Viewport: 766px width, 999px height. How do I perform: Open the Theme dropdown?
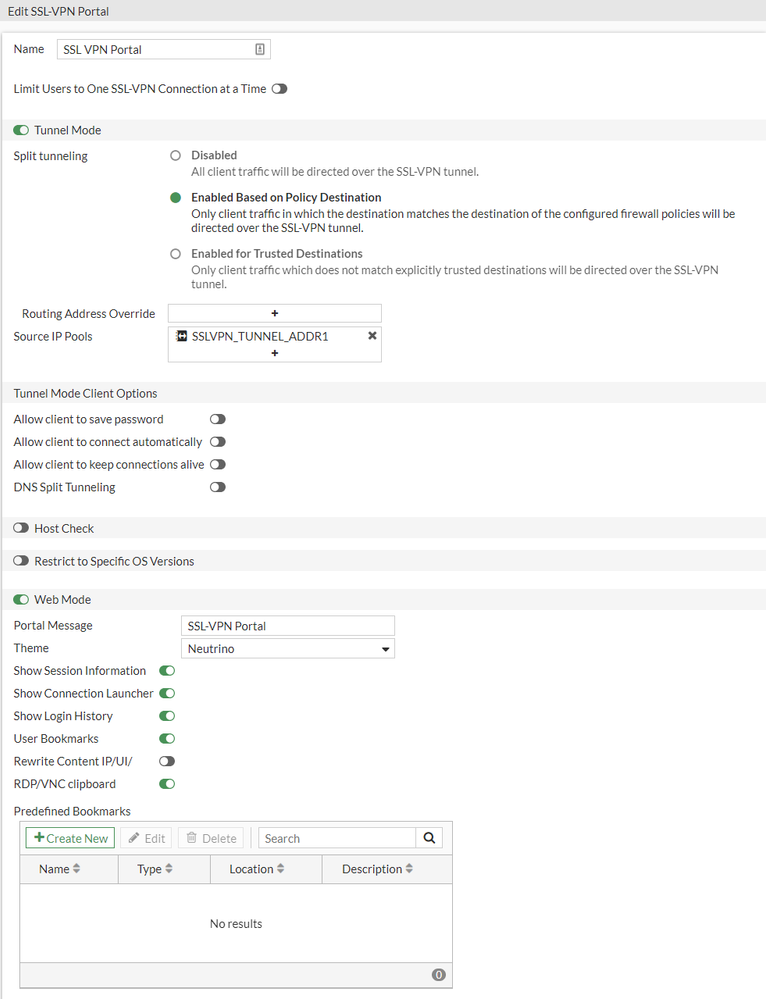(x=287, y=649)
